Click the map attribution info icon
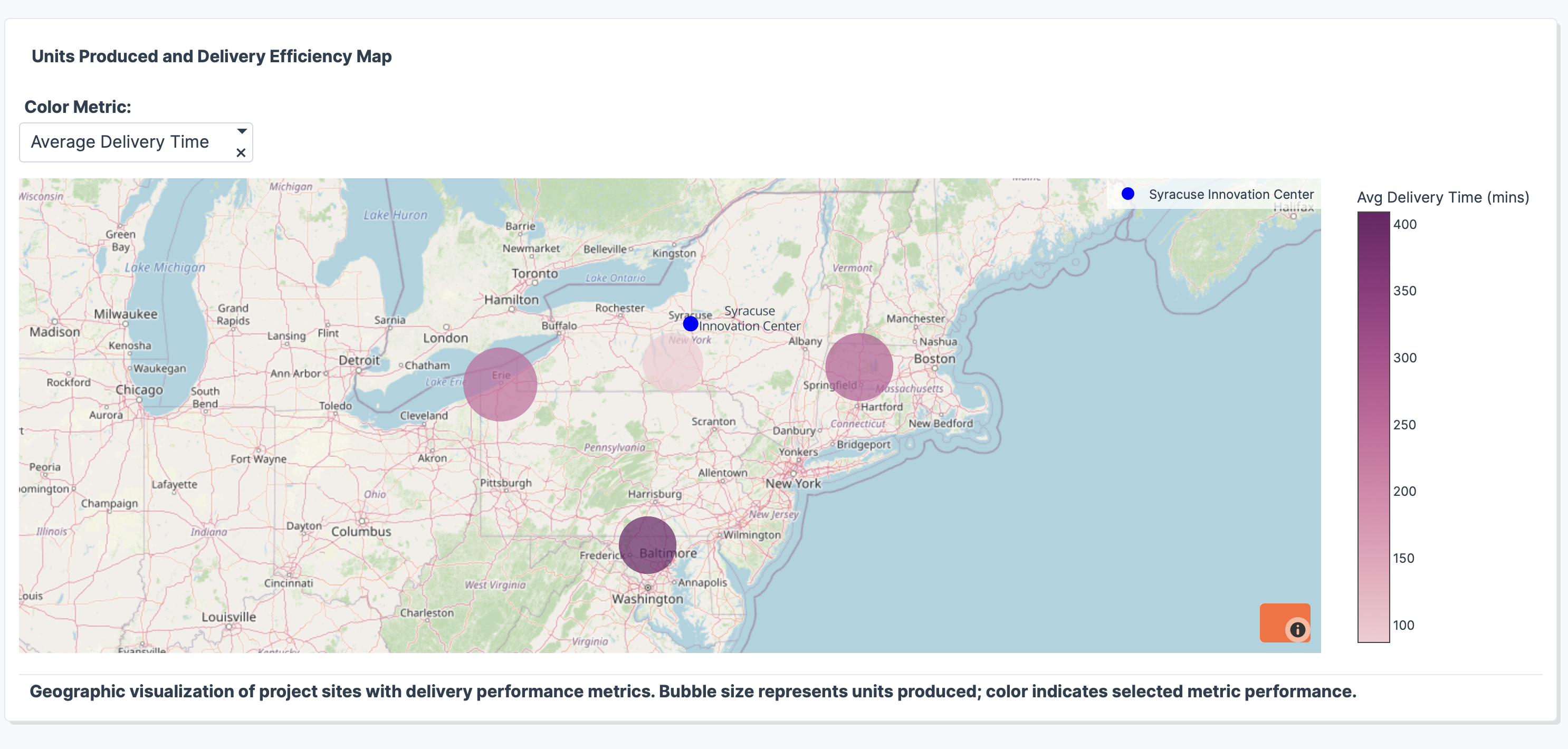 click(x=1297, y=630)
